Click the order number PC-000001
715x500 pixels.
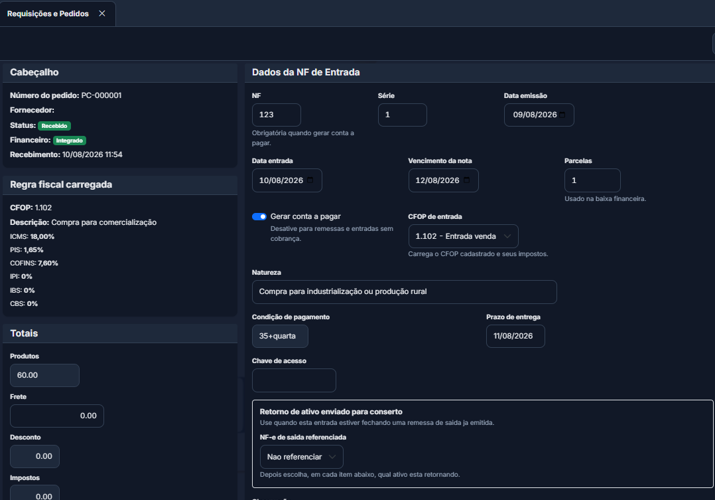[x=101, y=95]
